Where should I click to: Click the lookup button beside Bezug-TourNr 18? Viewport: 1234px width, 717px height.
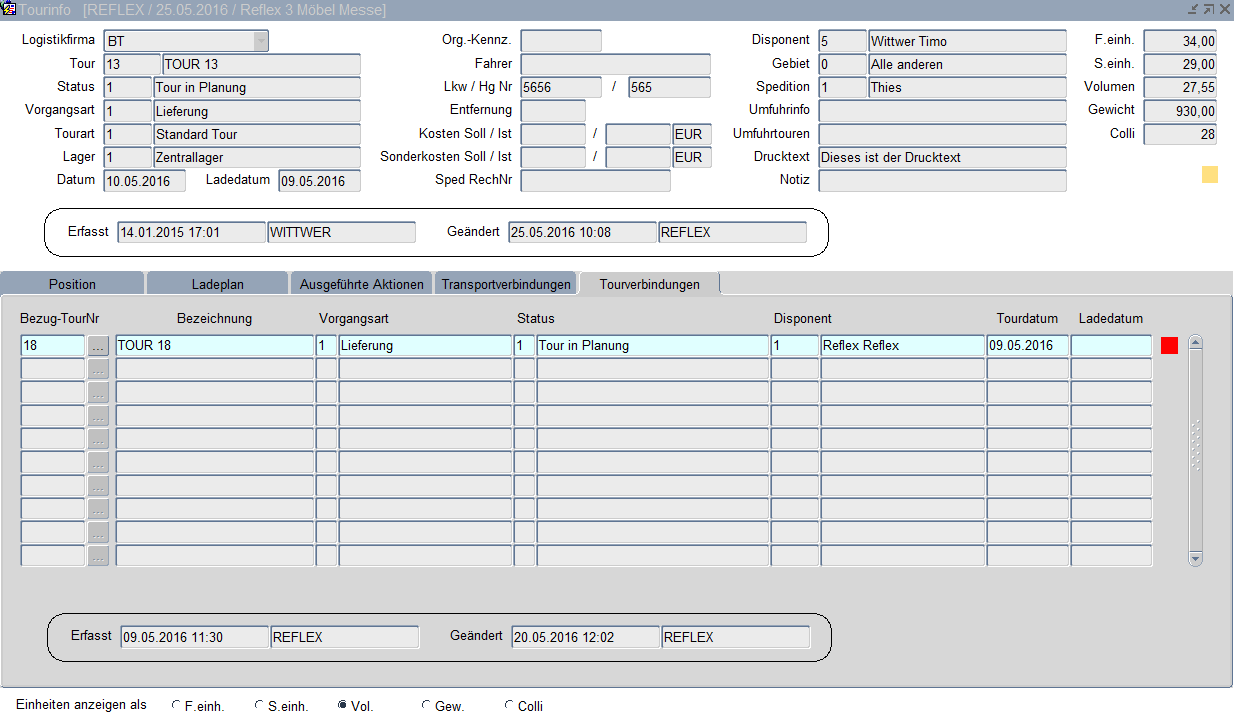(x=98, y=346)
